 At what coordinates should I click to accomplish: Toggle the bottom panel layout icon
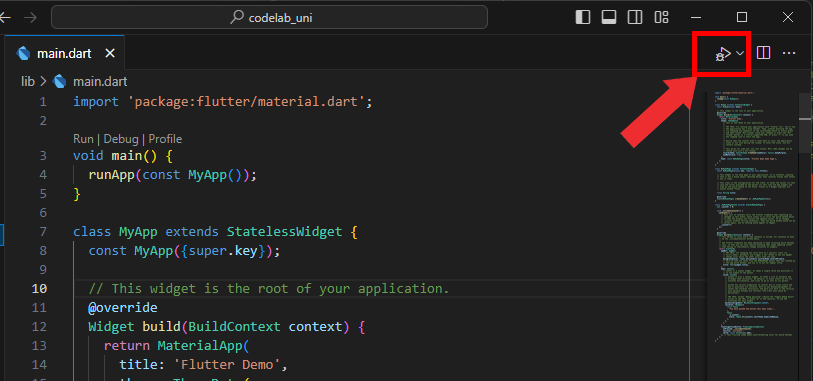click(609, 17)
